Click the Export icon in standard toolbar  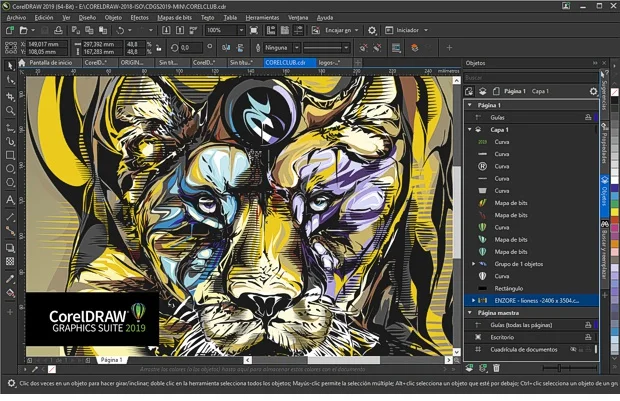(180, 30)
